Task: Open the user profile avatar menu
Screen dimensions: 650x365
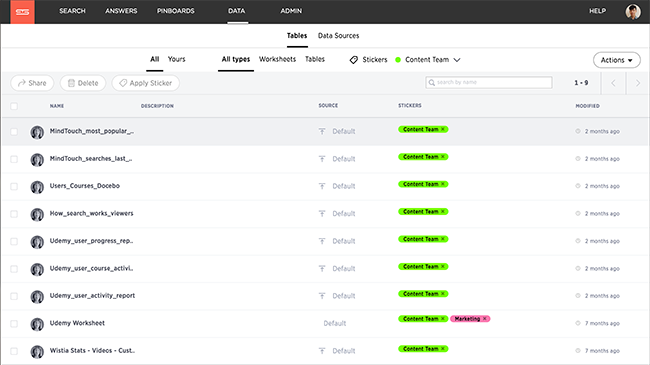Action: (x=633, y=12)
